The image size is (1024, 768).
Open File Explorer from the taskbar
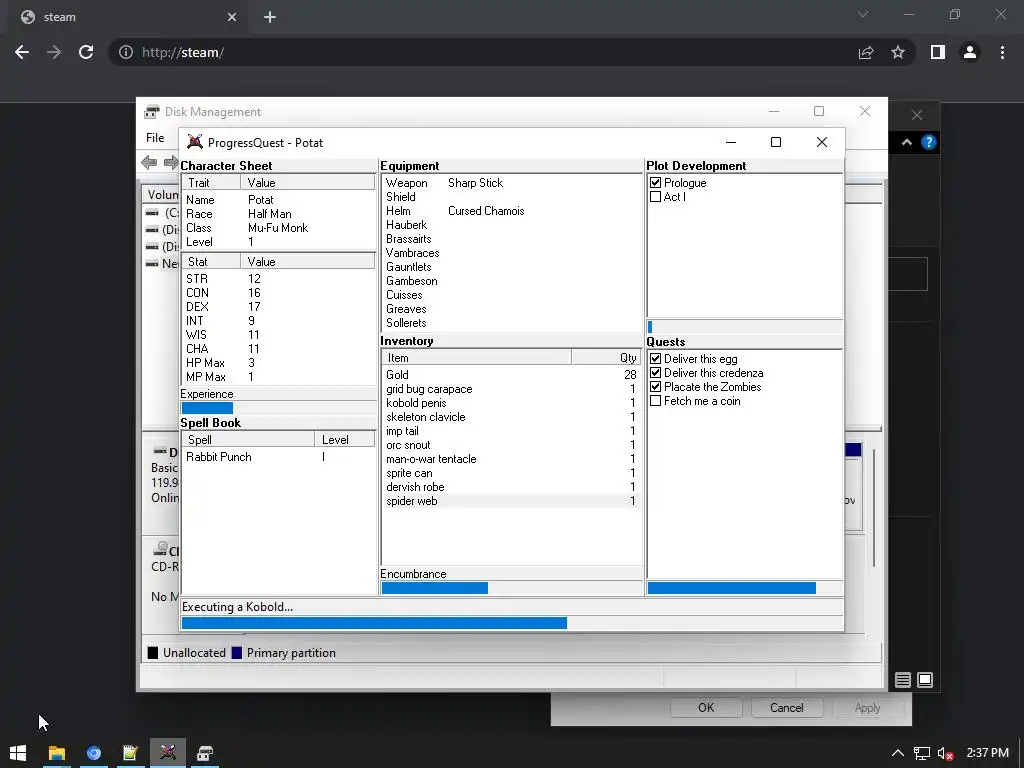(x=57, y=753)
